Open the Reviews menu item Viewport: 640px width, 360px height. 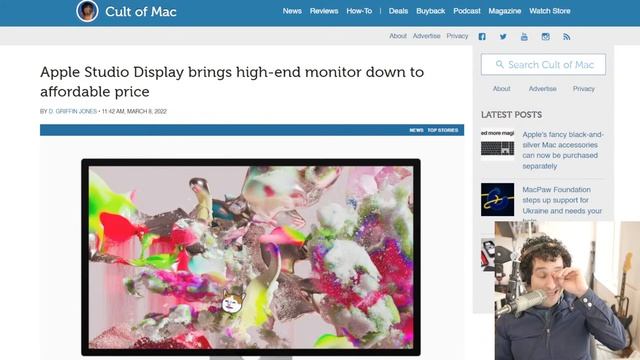(x=324, y=11)
